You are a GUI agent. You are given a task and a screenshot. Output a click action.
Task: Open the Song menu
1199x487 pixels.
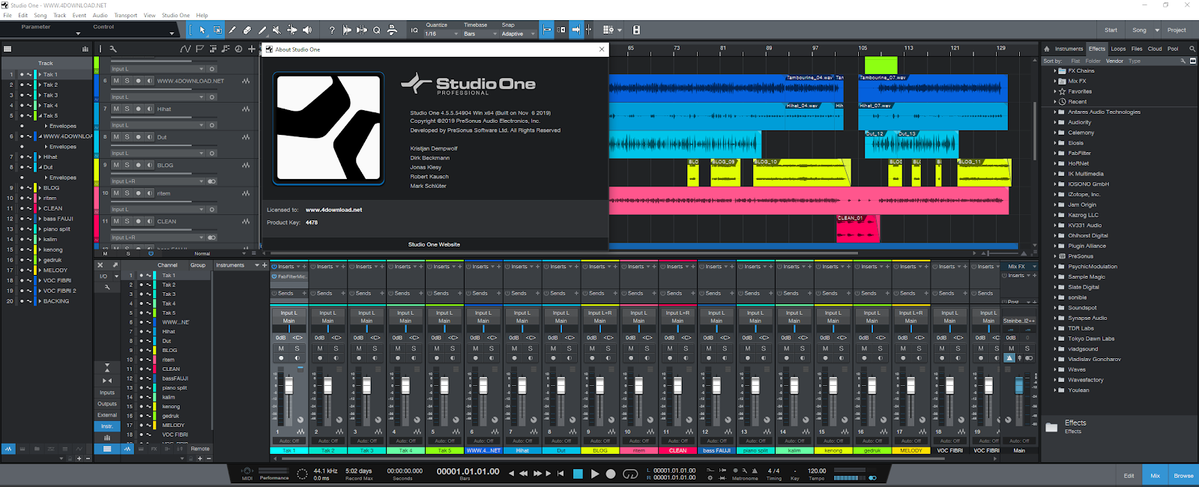(x=39, y=15)
